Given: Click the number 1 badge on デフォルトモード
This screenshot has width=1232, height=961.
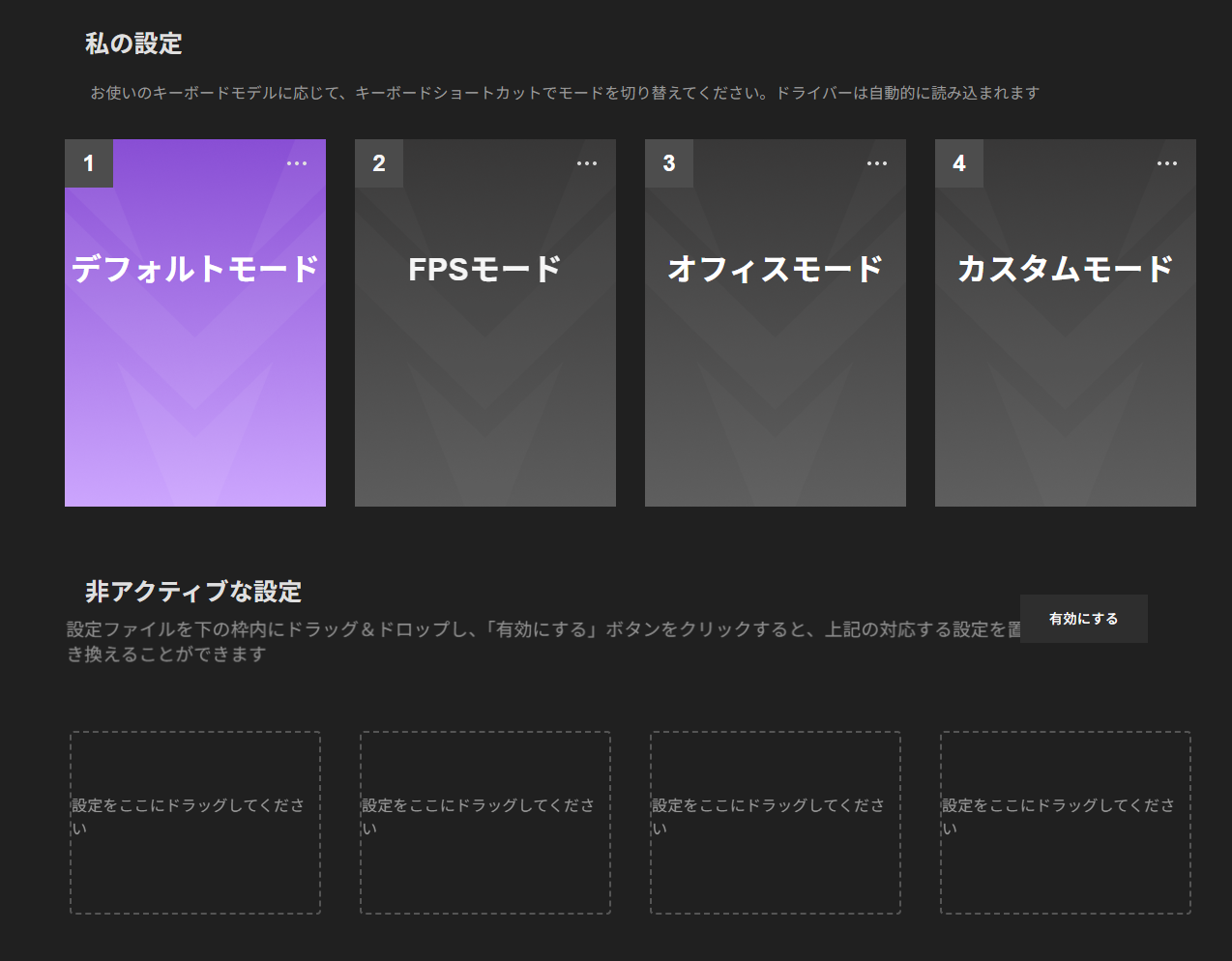Looking at the screenshot, I should [89, 163].
